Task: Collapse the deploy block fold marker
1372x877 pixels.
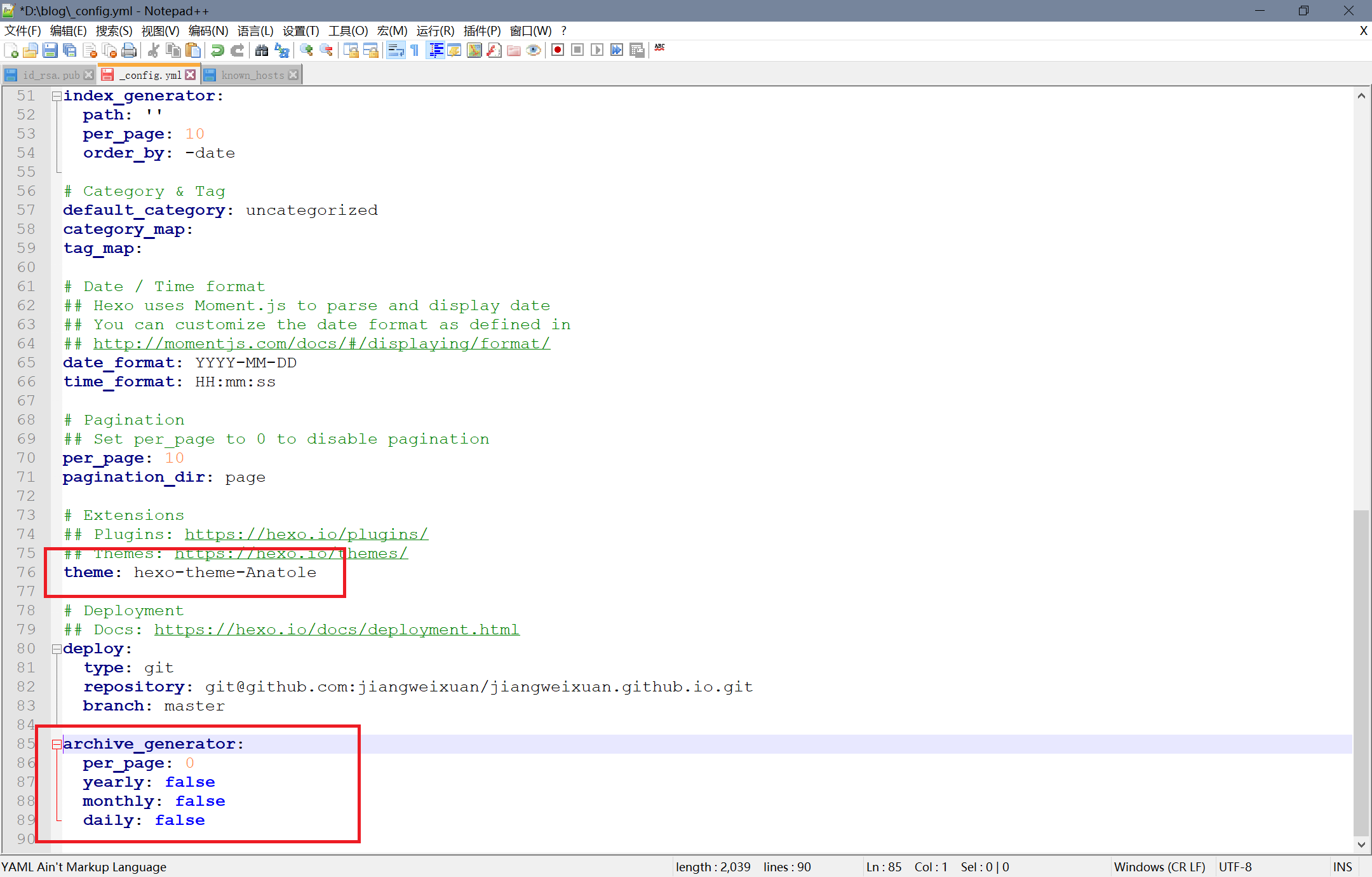Action: 57,649
